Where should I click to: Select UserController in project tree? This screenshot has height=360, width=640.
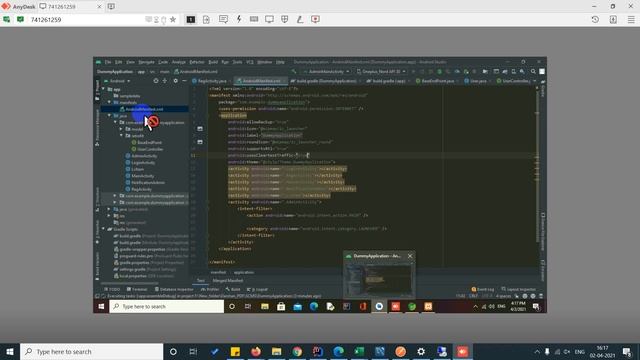point(150,149)
